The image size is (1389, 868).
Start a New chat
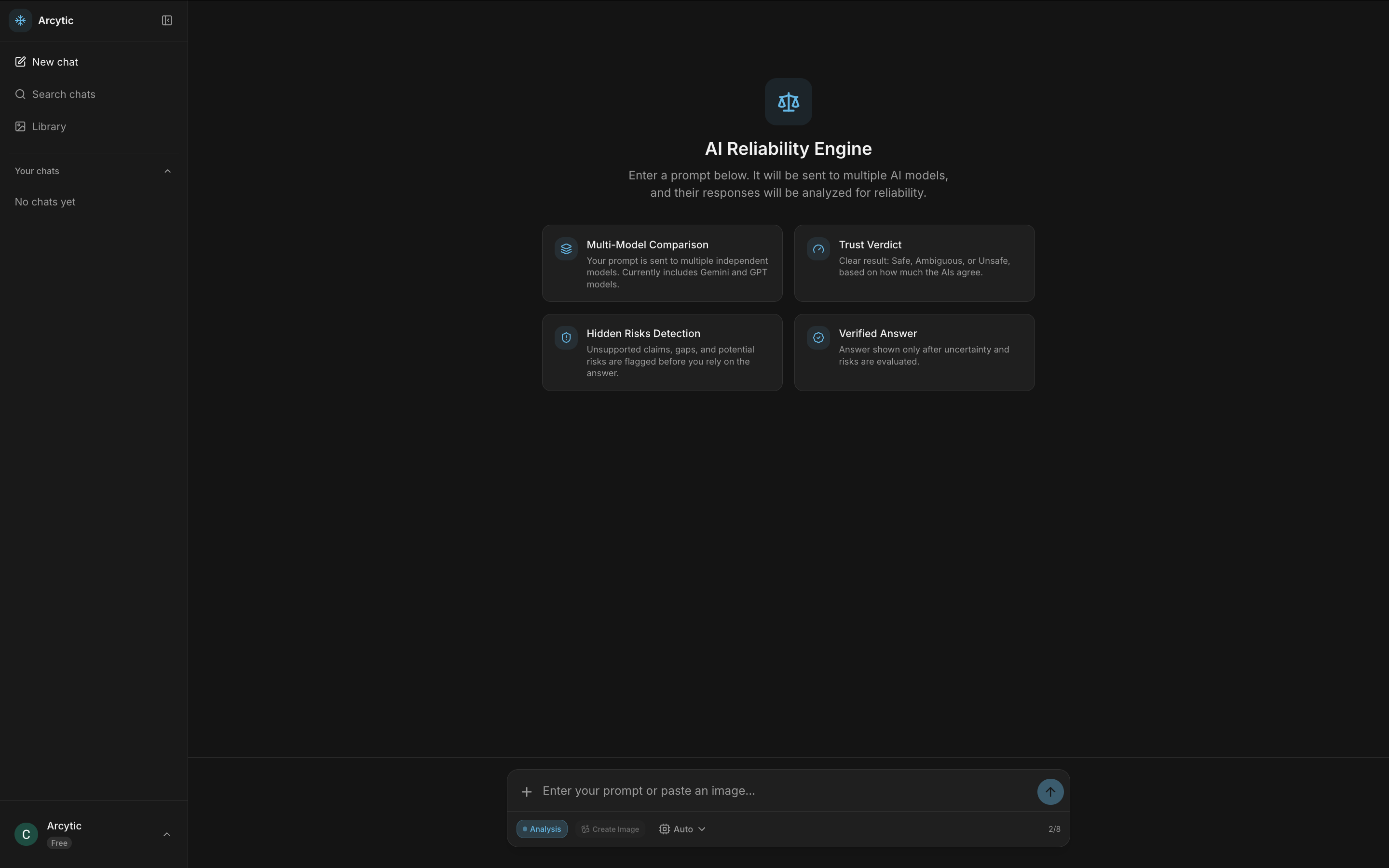(54, 62)
